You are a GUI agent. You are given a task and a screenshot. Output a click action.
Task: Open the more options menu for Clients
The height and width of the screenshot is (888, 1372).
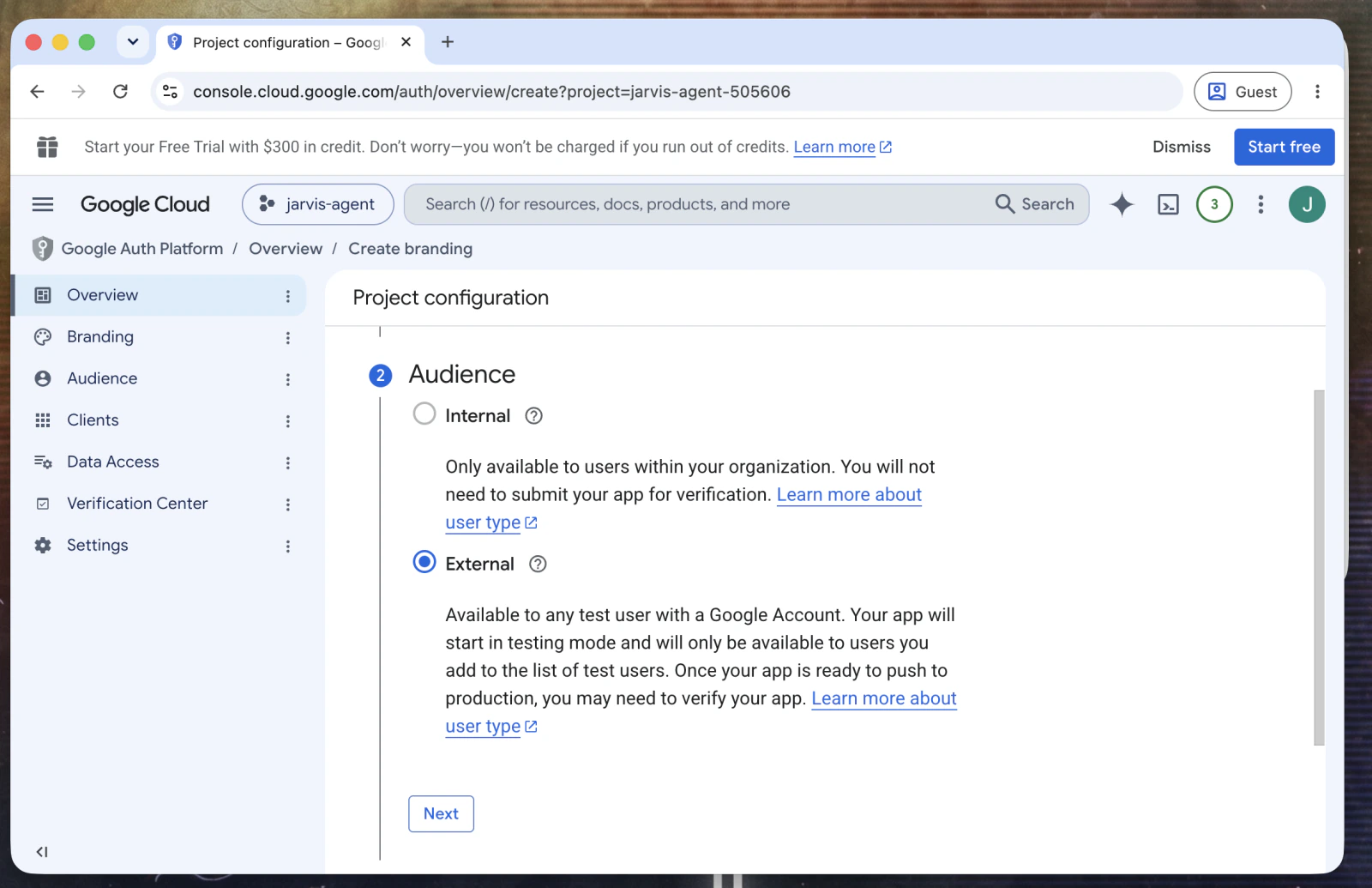coord(288,421)
